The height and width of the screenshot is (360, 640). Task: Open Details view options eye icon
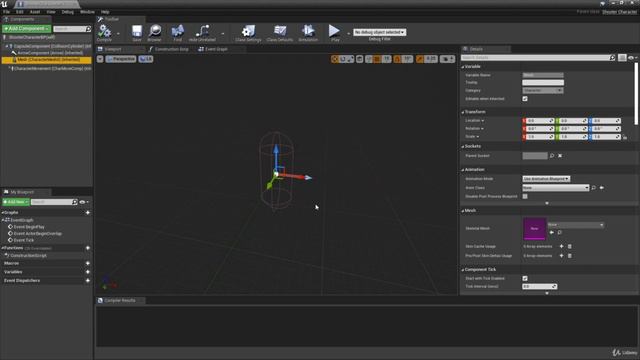tap(632, 58)
